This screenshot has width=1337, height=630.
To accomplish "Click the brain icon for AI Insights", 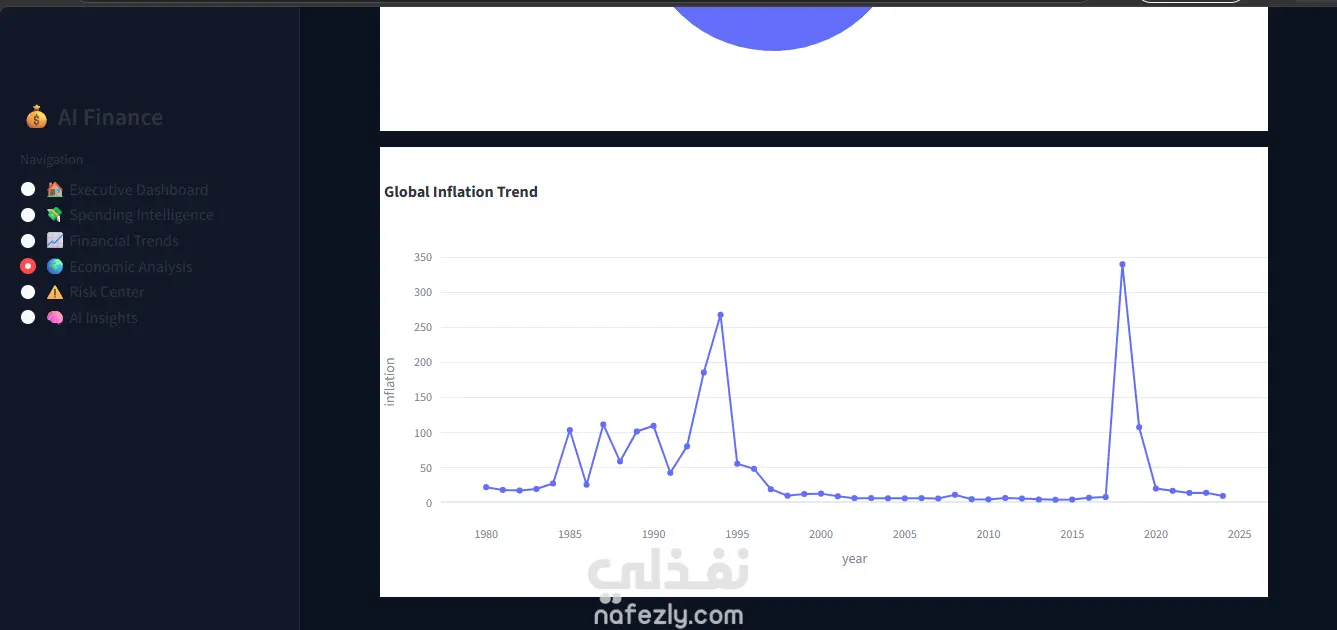I will [55, 318].
